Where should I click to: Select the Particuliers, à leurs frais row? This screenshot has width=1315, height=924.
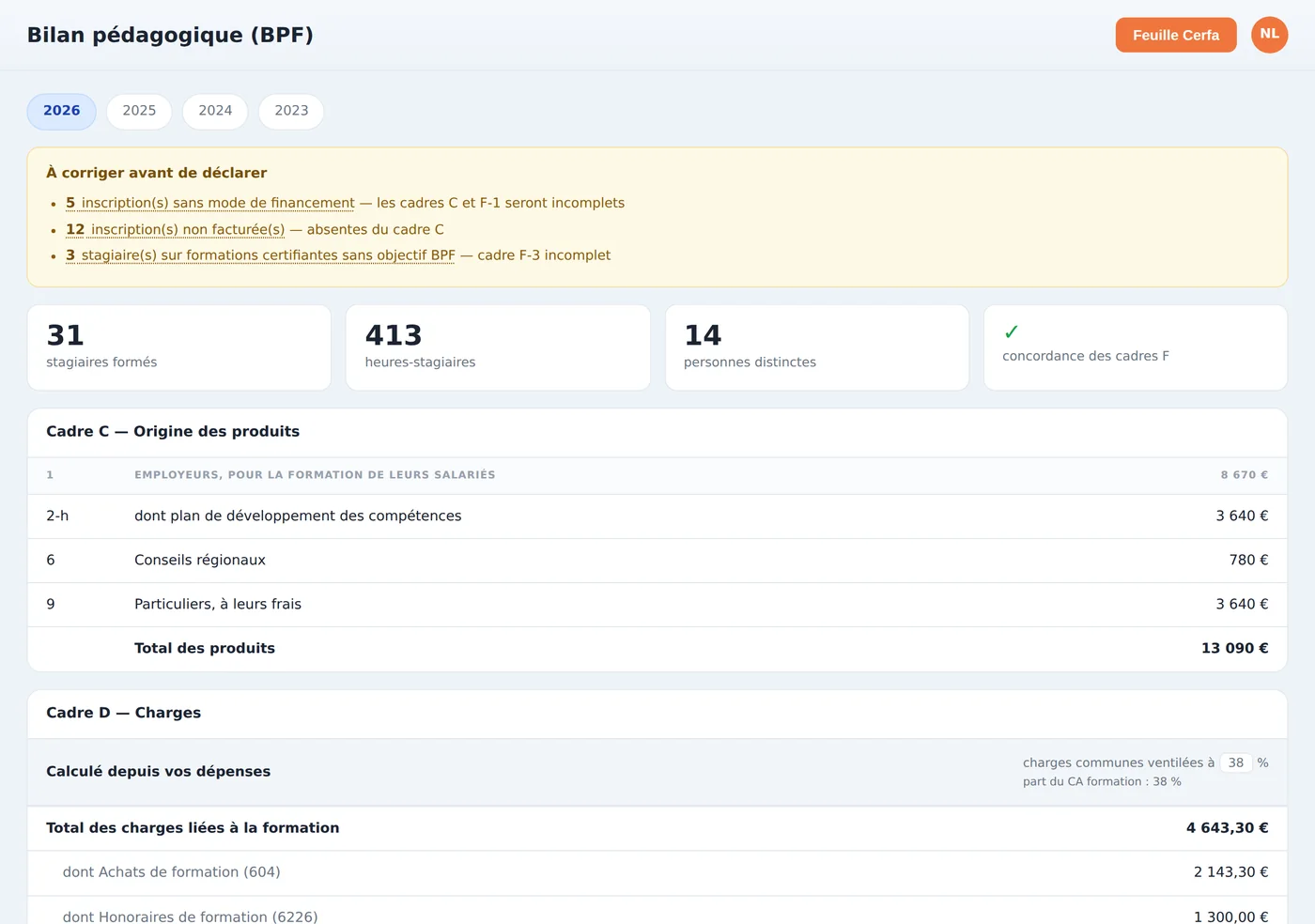(657, 605)
